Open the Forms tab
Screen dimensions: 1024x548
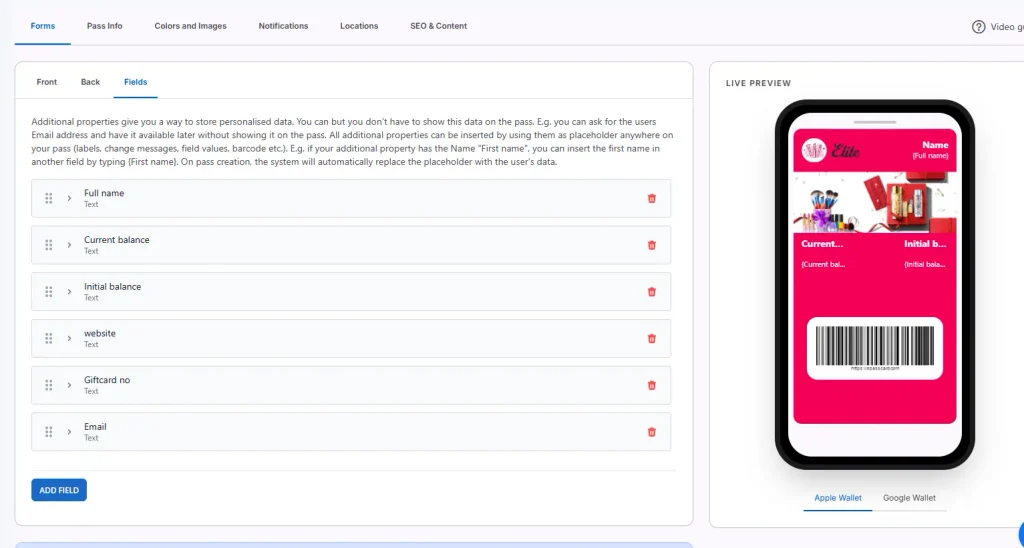click(x=42, y=26)
